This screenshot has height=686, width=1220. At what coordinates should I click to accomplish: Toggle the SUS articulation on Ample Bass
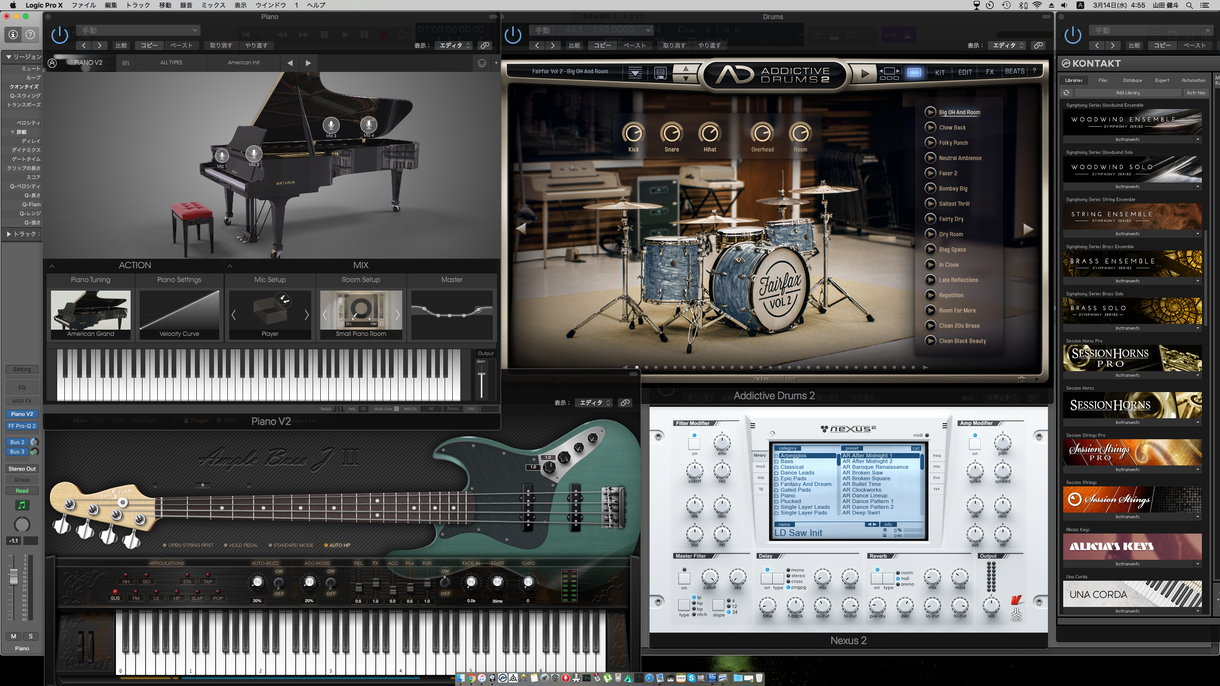115,597
